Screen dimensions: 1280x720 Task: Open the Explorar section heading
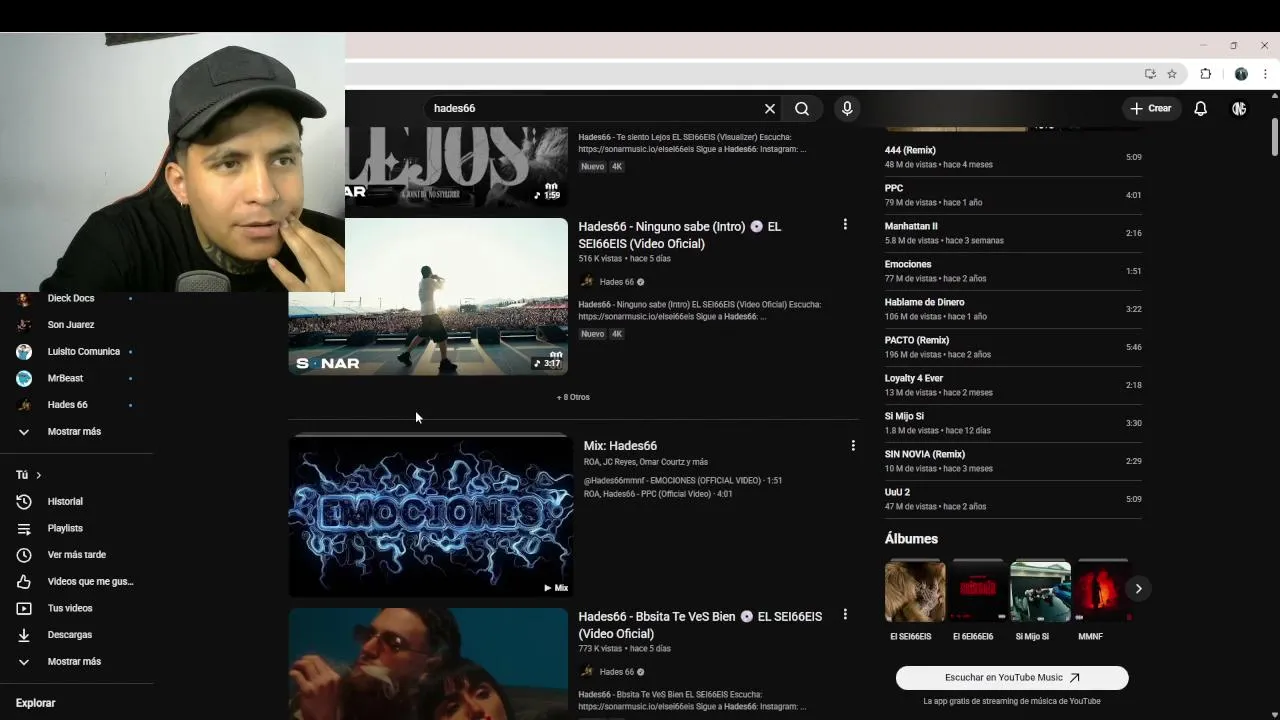[x=35, y=703]
